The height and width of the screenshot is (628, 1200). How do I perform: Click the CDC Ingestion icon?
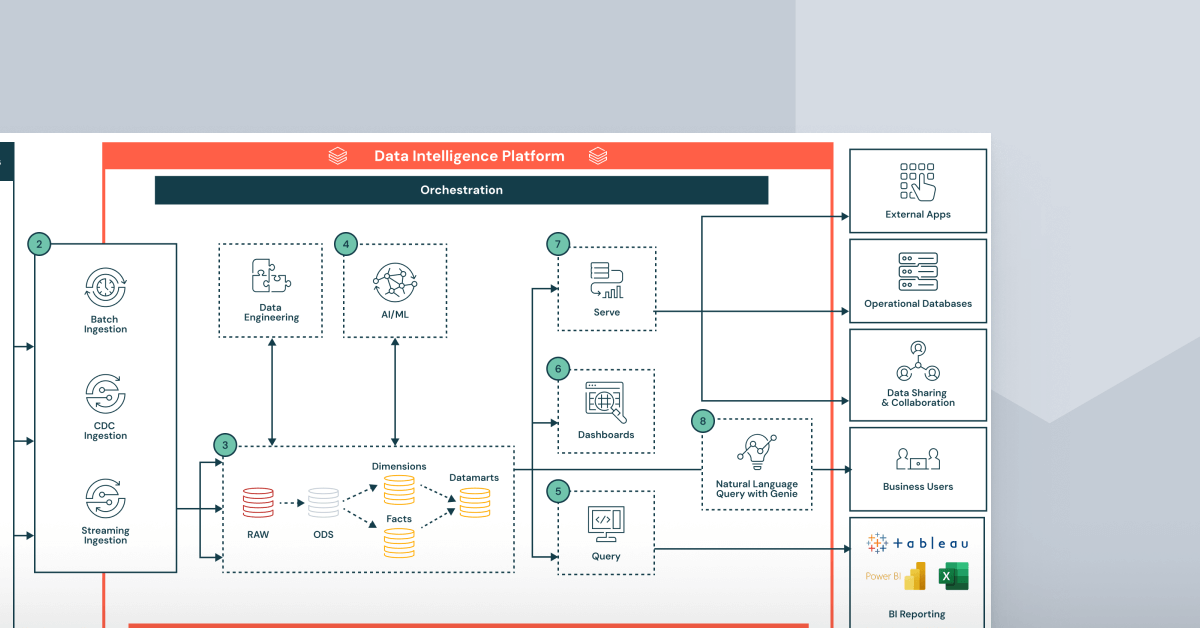click(103, 396)
